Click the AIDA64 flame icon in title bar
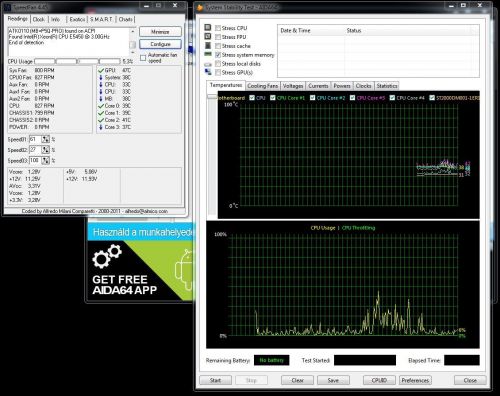Image resolution: width=500 pixels, height=396 pixels. pyautogui.click(x=200, y=7)
